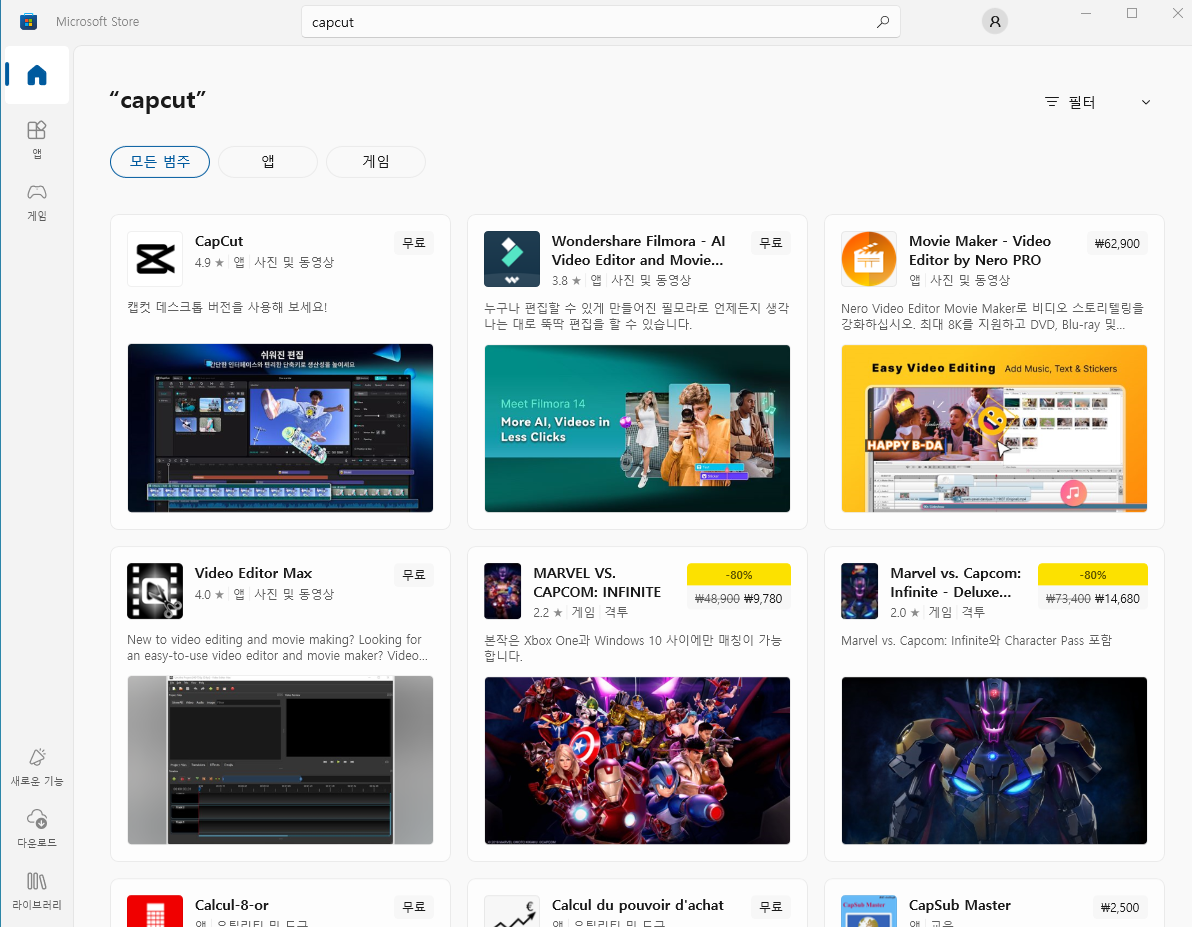Viewport: 1192px width, 927px height.
Task: Open the Games (게임) sidebar section
Action: [36, 202]
